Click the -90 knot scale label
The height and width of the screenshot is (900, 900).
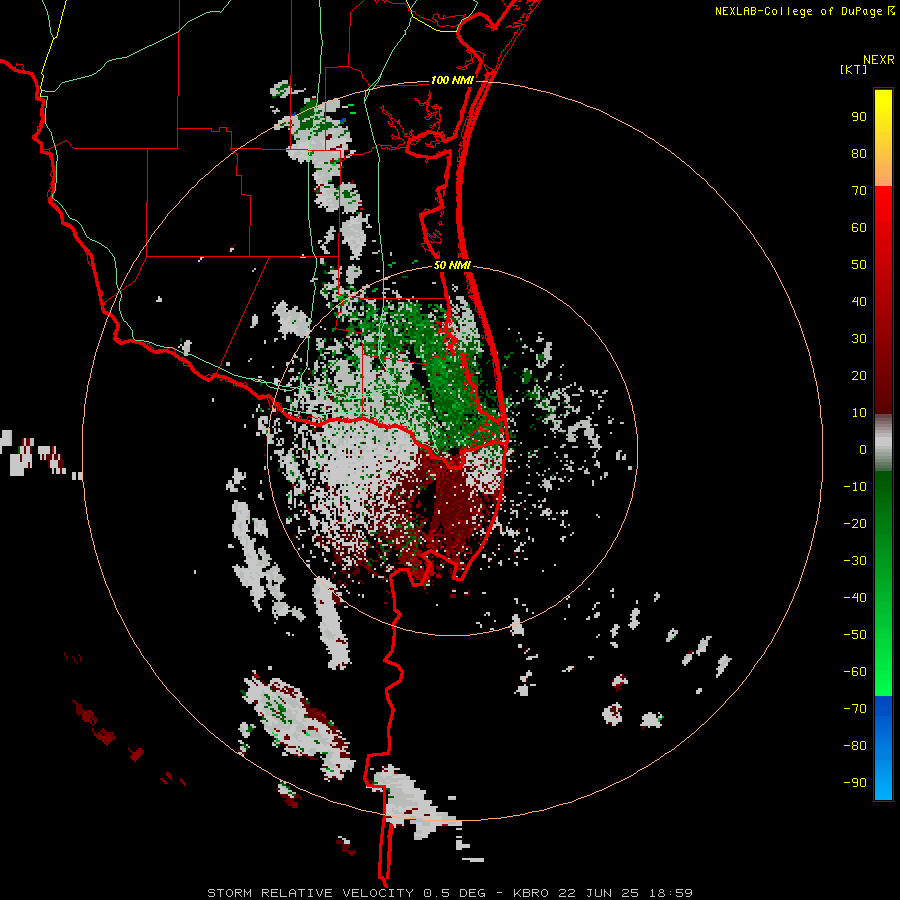tap(855, 783)
